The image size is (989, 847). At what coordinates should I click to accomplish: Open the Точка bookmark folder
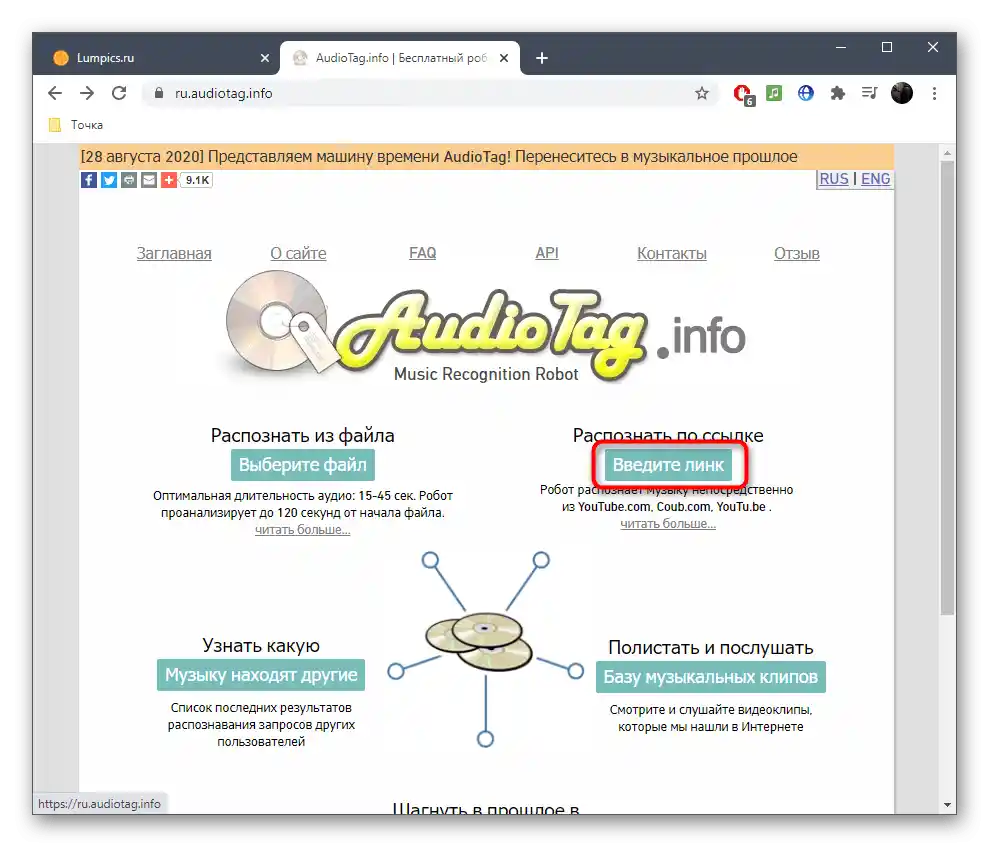click(76, 125)
